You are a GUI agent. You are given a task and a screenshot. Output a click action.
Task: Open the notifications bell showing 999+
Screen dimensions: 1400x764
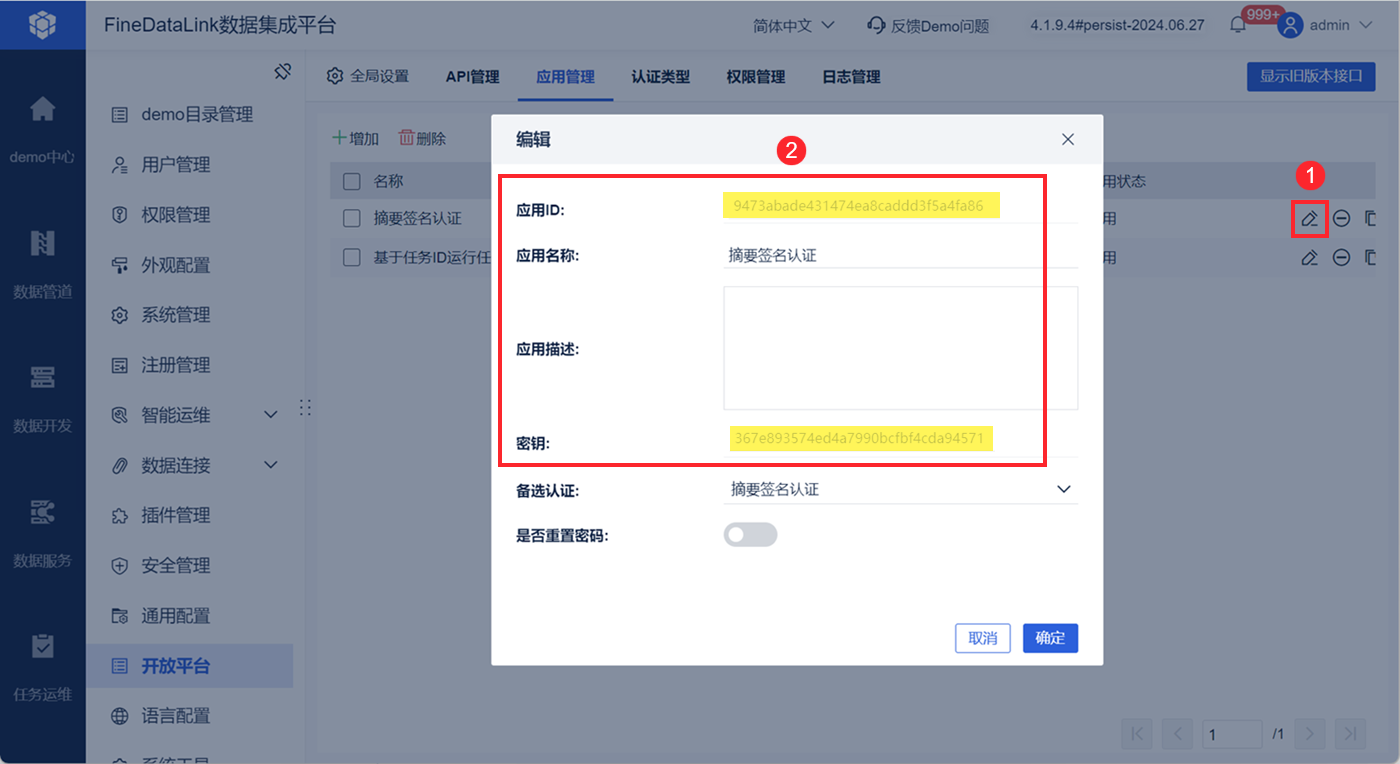(x=1238, y=26)
